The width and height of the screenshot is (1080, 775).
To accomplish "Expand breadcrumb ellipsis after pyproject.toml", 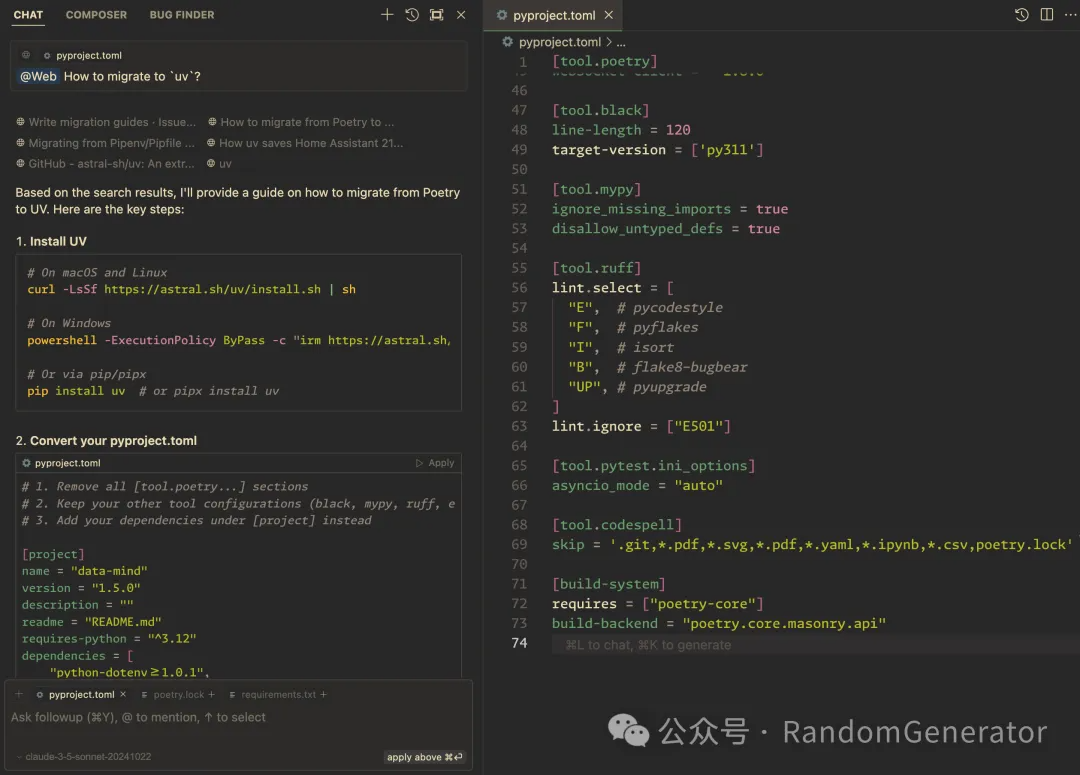I will pos(621,42).
